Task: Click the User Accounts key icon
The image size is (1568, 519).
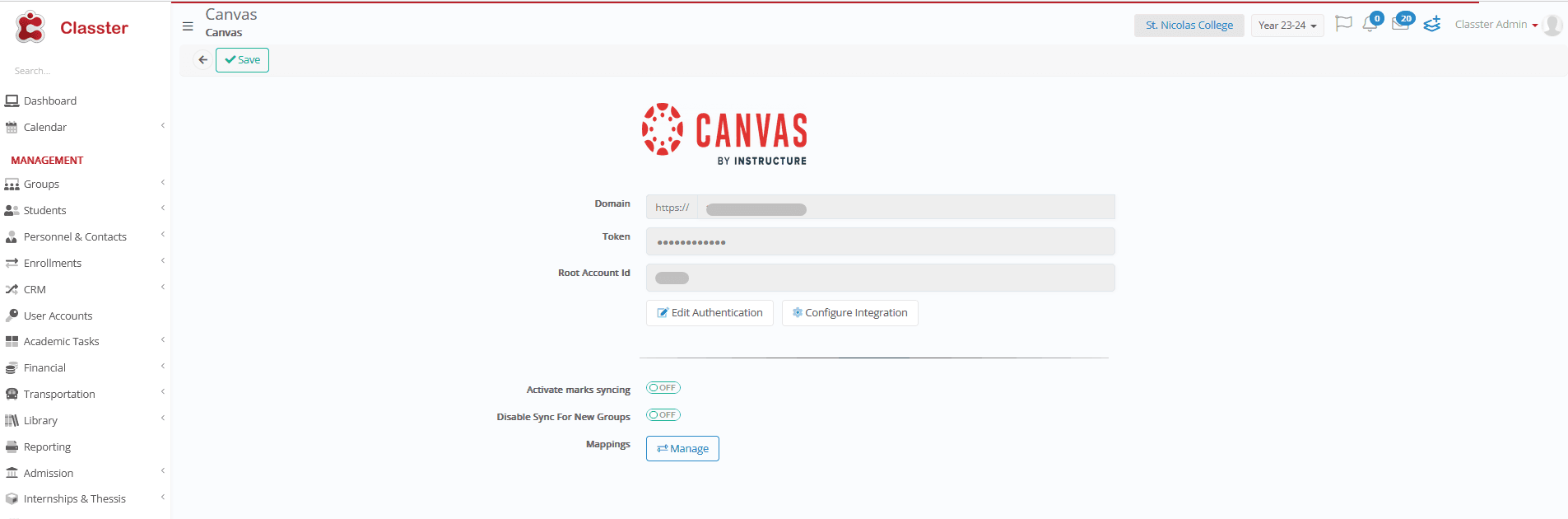Action: click(x=12, y=316)
